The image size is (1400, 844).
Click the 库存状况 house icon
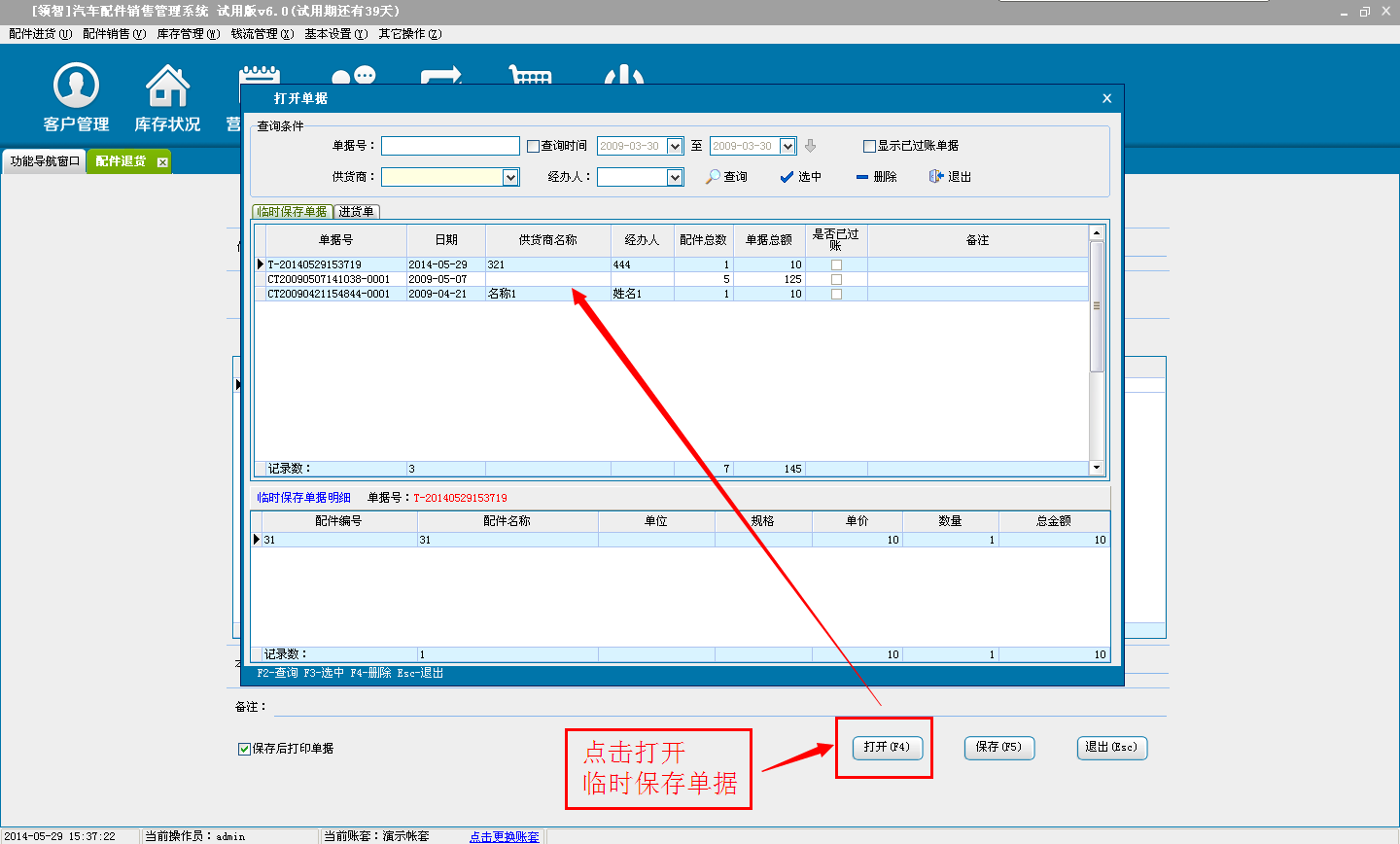[167, 87]
